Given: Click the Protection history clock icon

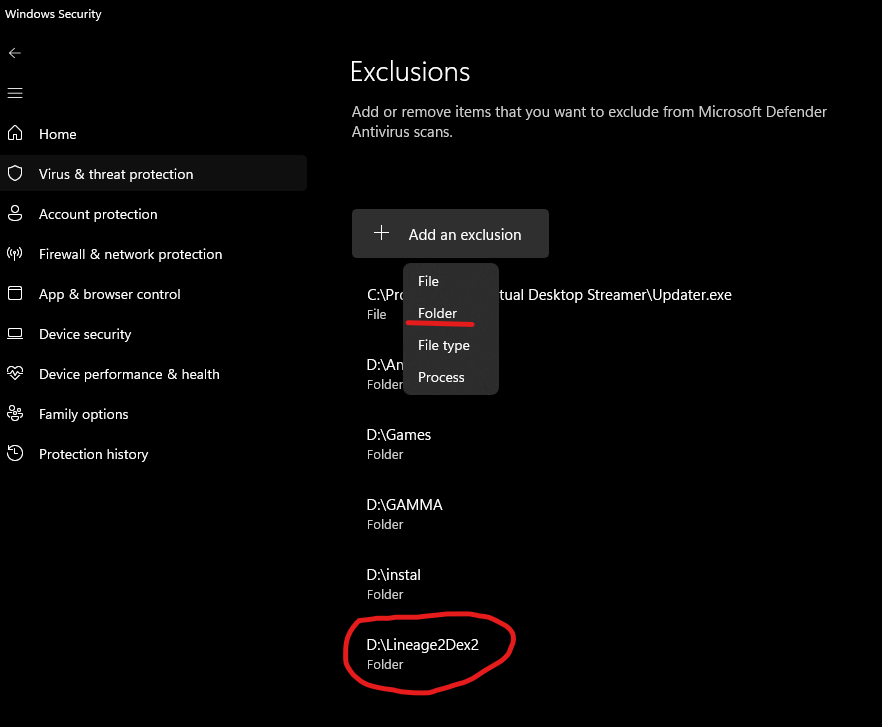Looking at the screenshot, I should [x=15, y=454].
